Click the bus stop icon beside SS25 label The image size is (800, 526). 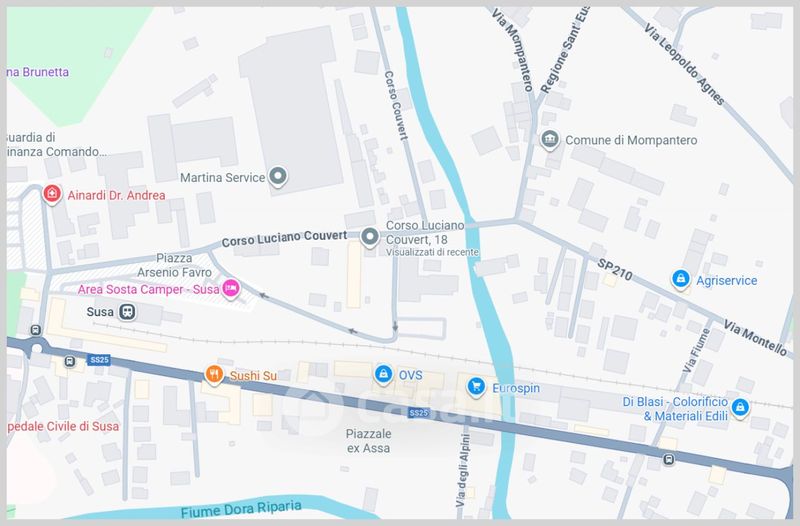70,362
